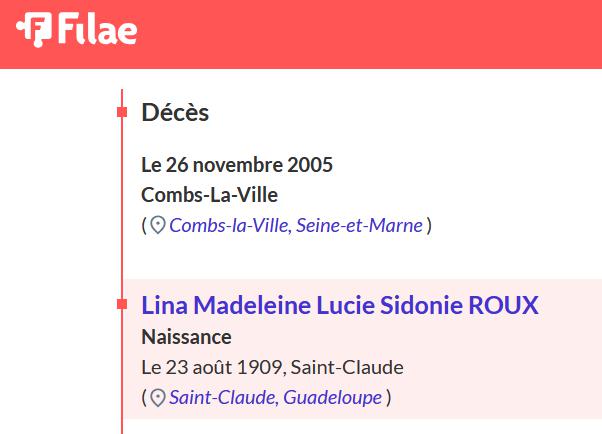Click the surname ROUX in the name heading

tap(503, 305)
